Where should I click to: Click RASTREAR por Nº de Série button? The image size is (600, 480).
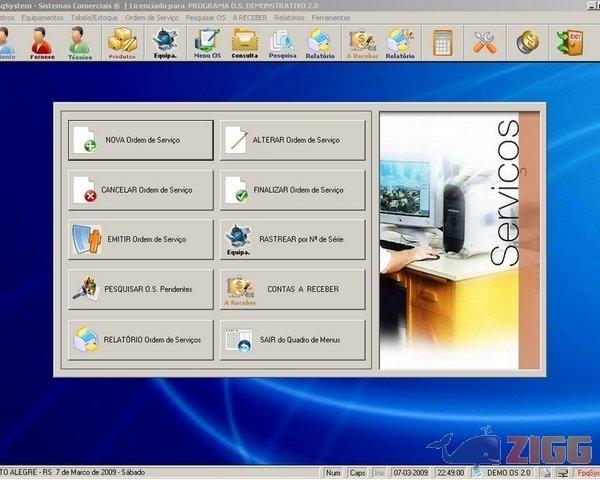tap(293, 239)
